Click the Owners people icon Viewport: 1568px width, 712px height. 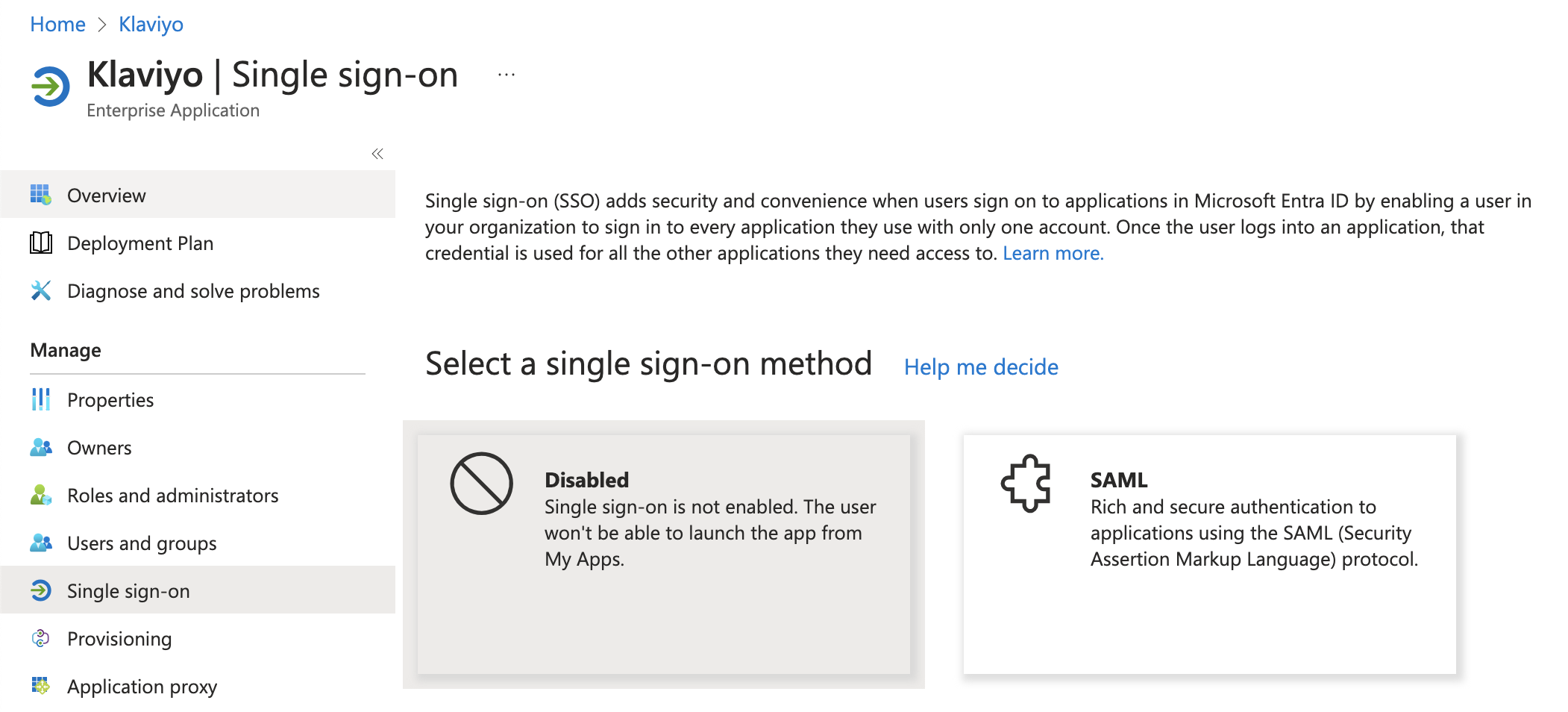pos(43,447)
